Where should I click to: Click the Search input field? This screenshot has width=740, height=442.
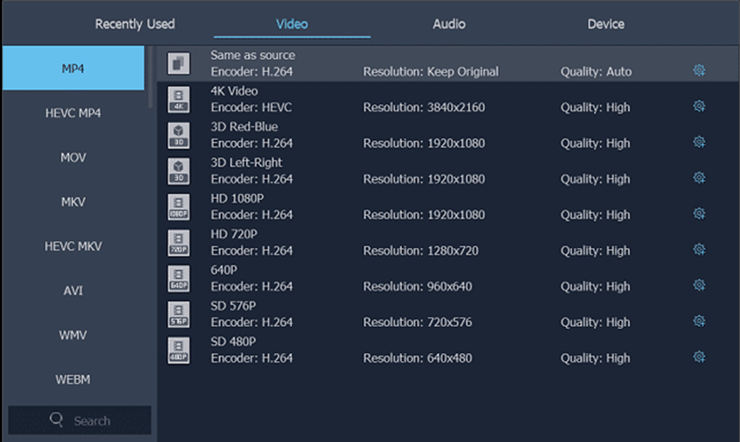(x=80, y=421)
